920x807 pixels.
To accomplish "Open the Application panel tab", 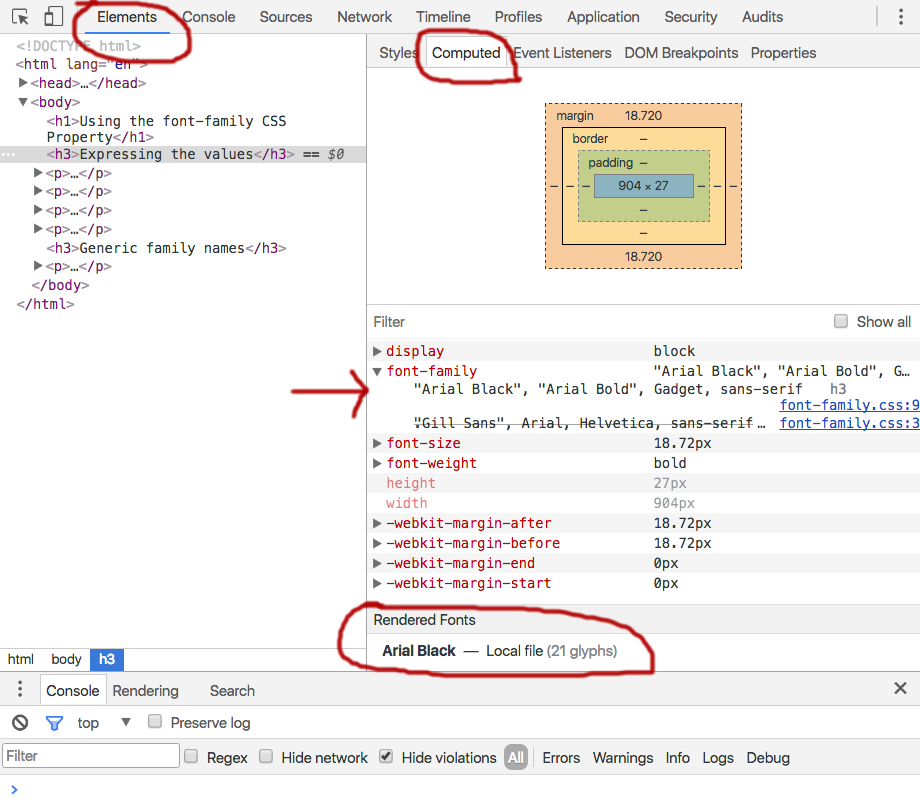I will [603, 17].
